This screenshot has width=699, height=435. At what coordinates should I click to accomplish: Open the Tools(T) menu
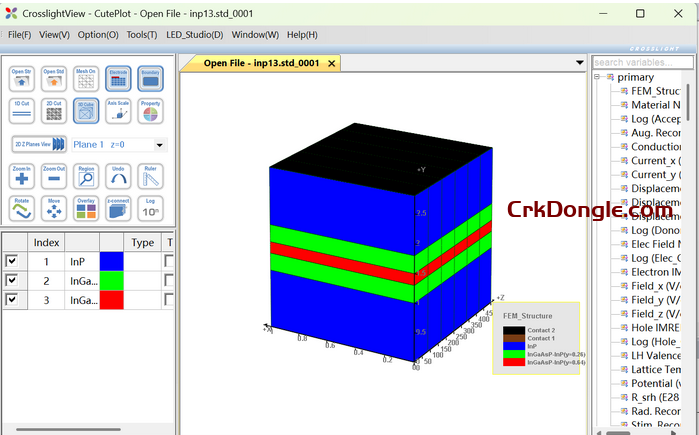click(x=141, y=34)
